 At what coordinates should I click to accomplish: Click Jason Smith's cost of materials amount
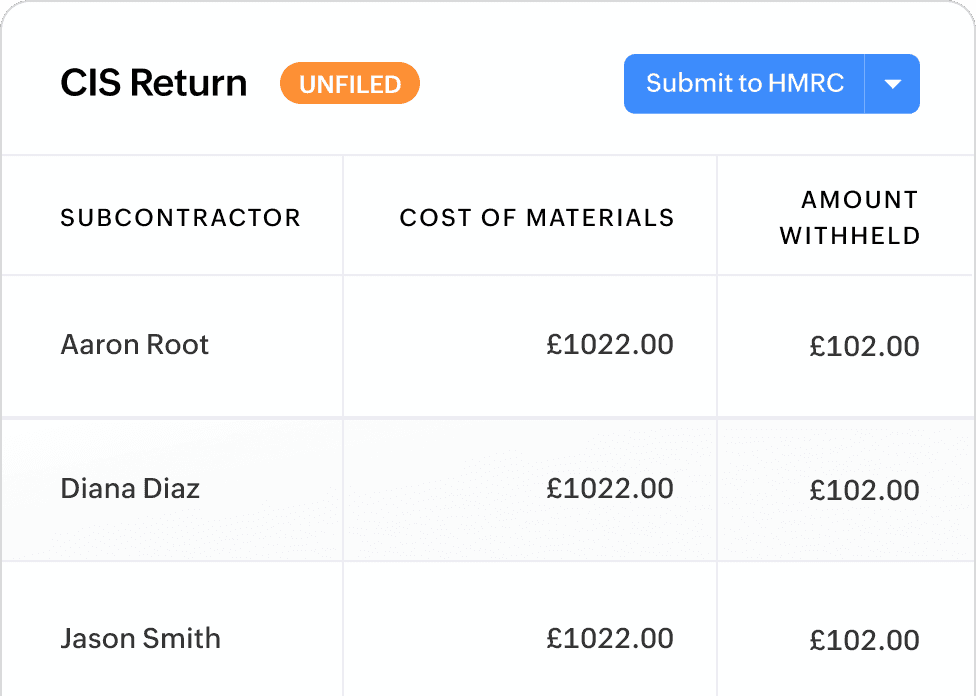pos(610,639)
